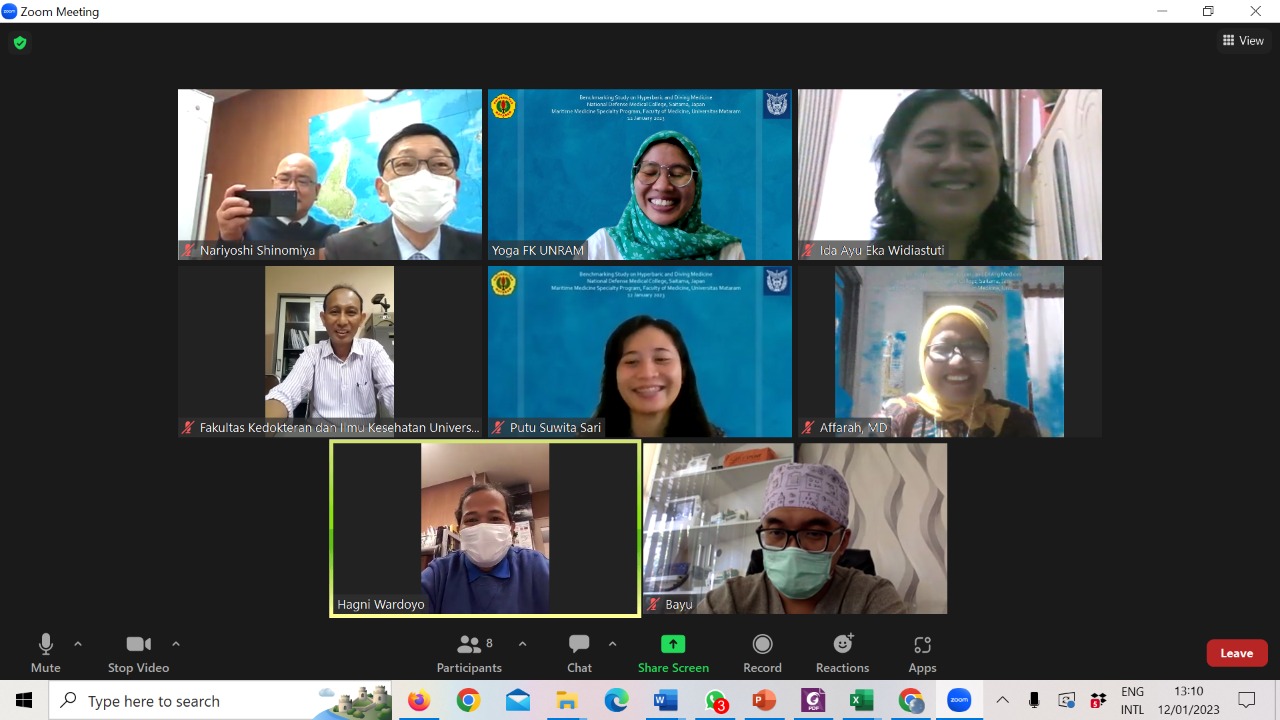Click the green encryption shield icon
This screenshot has width=1280, height=720.
click(19, 43)
